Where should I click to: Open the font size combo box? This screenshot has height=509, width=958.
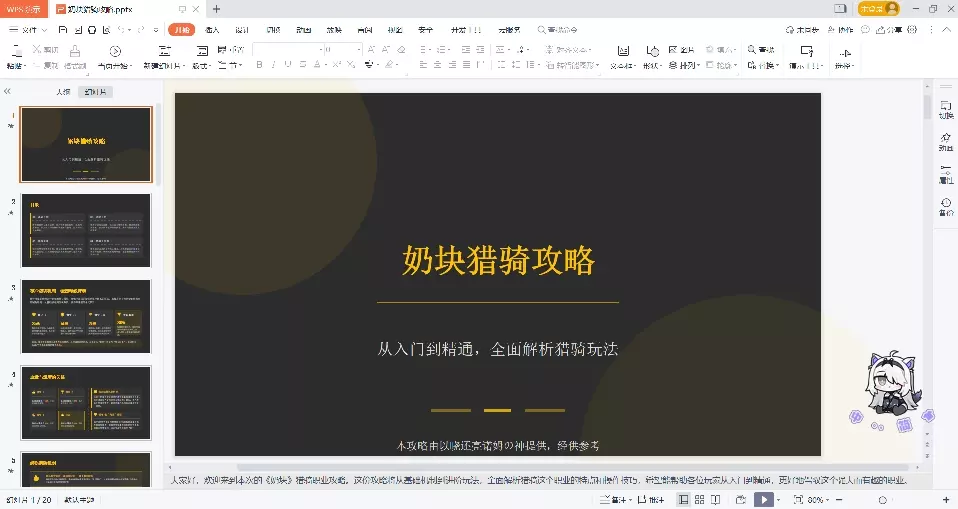coord(343,49)
